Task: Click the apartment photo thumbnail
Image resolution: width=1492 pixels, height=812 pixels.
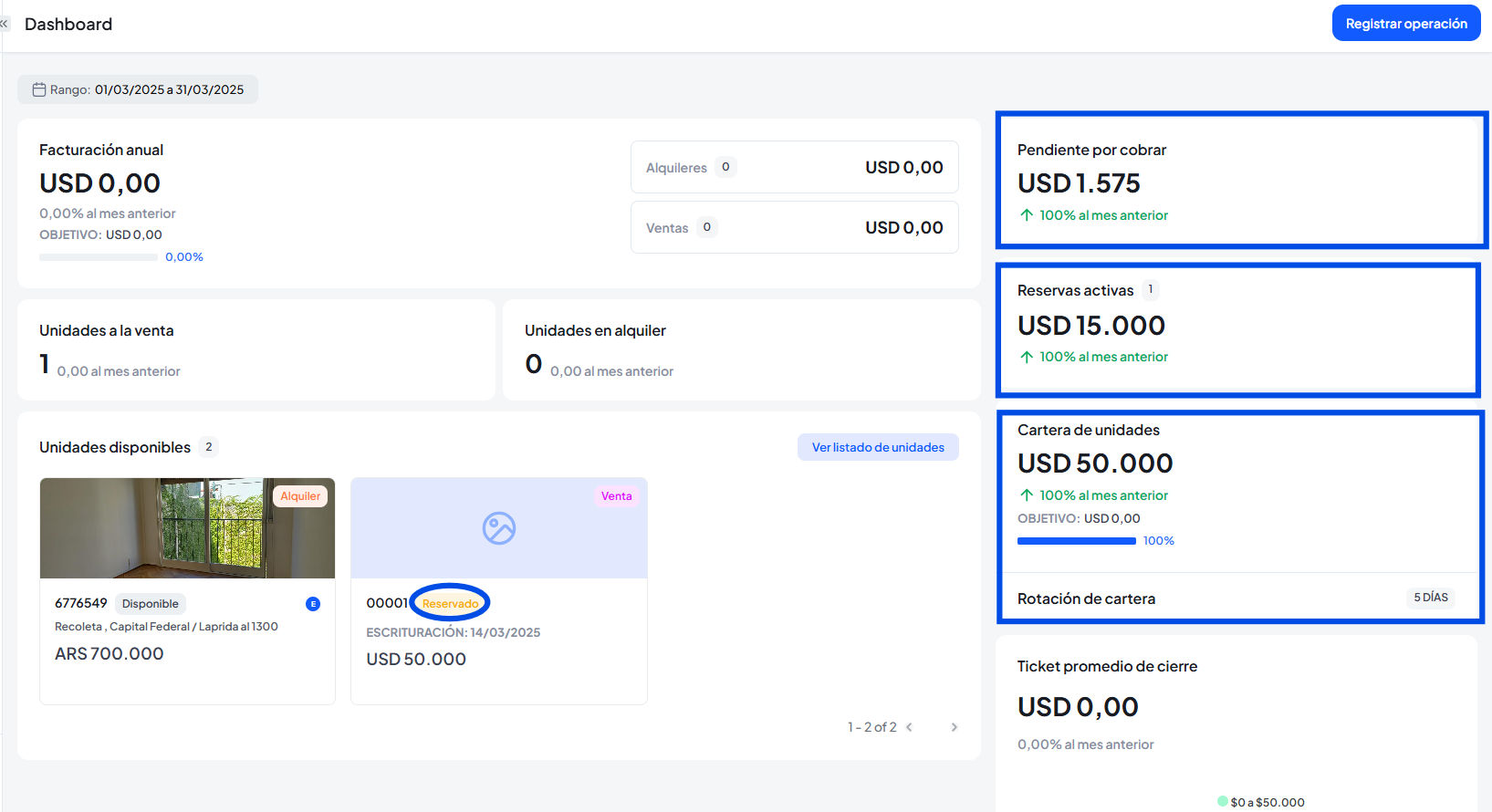Action: [187, 528]
